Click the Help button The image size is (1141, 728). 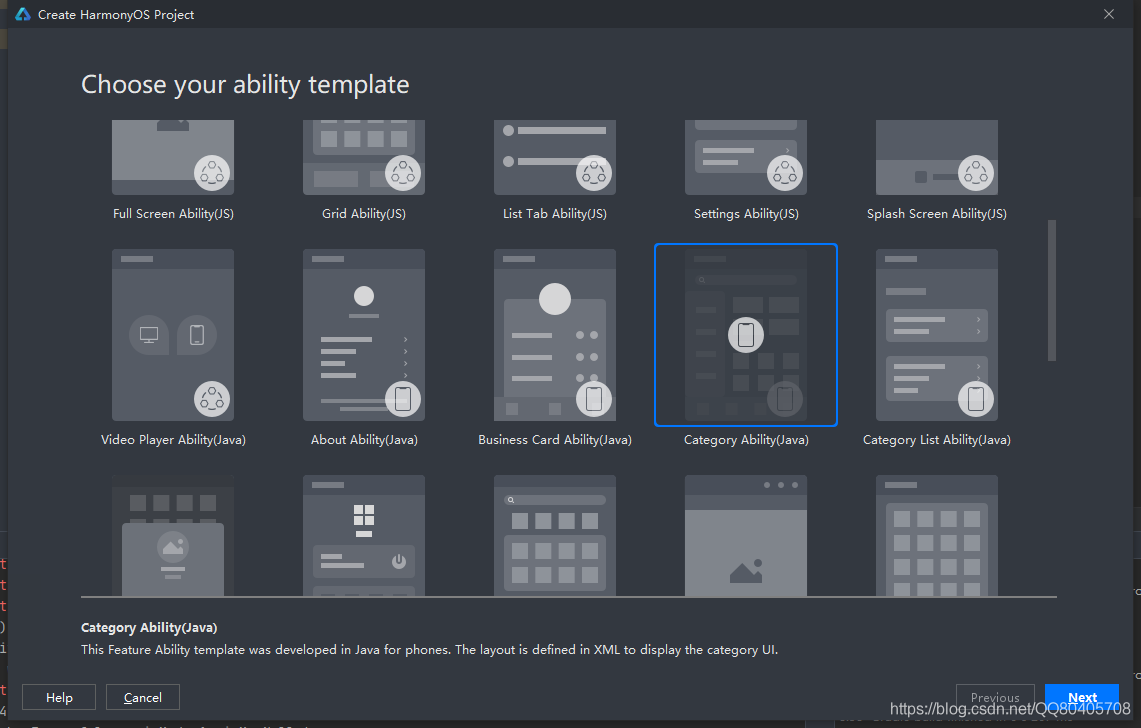click(x=59, y=697)
